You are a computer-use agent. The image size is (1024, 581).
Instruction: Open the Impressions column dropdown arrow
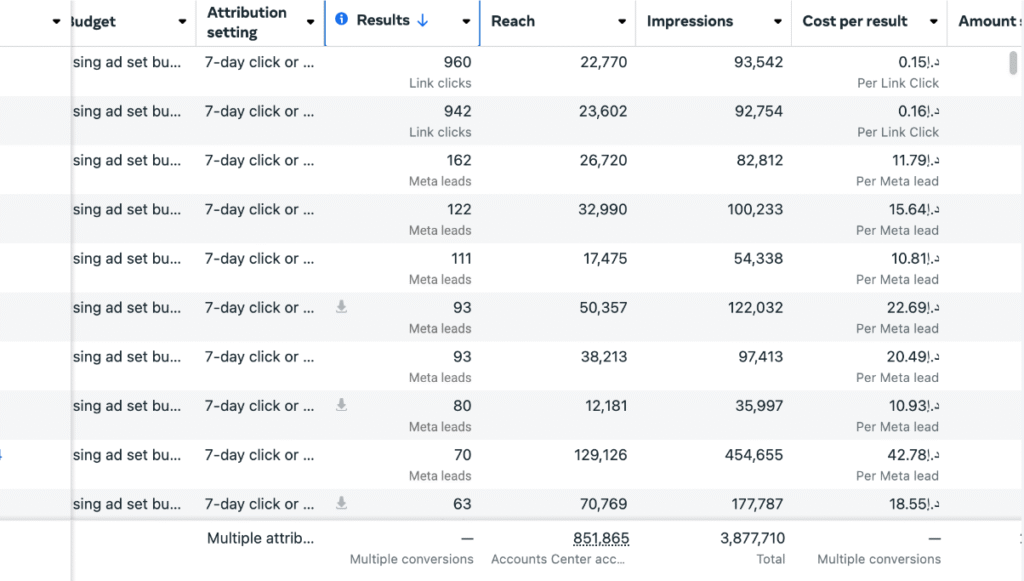click(778, 22)
